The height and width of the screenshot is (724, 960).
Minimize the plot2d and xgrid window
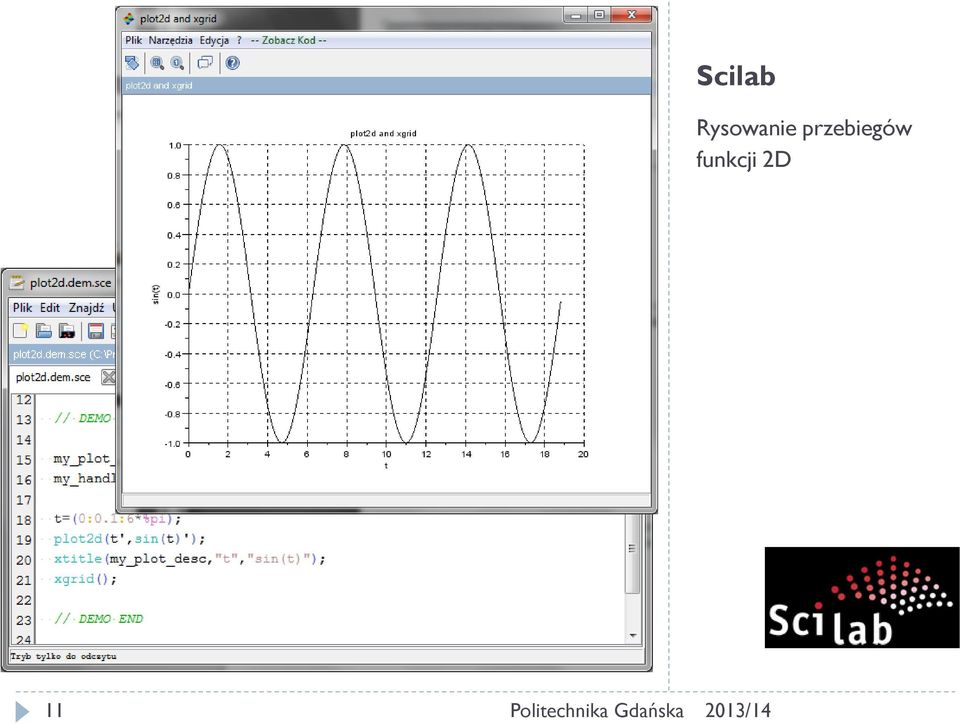pos(575,15)
